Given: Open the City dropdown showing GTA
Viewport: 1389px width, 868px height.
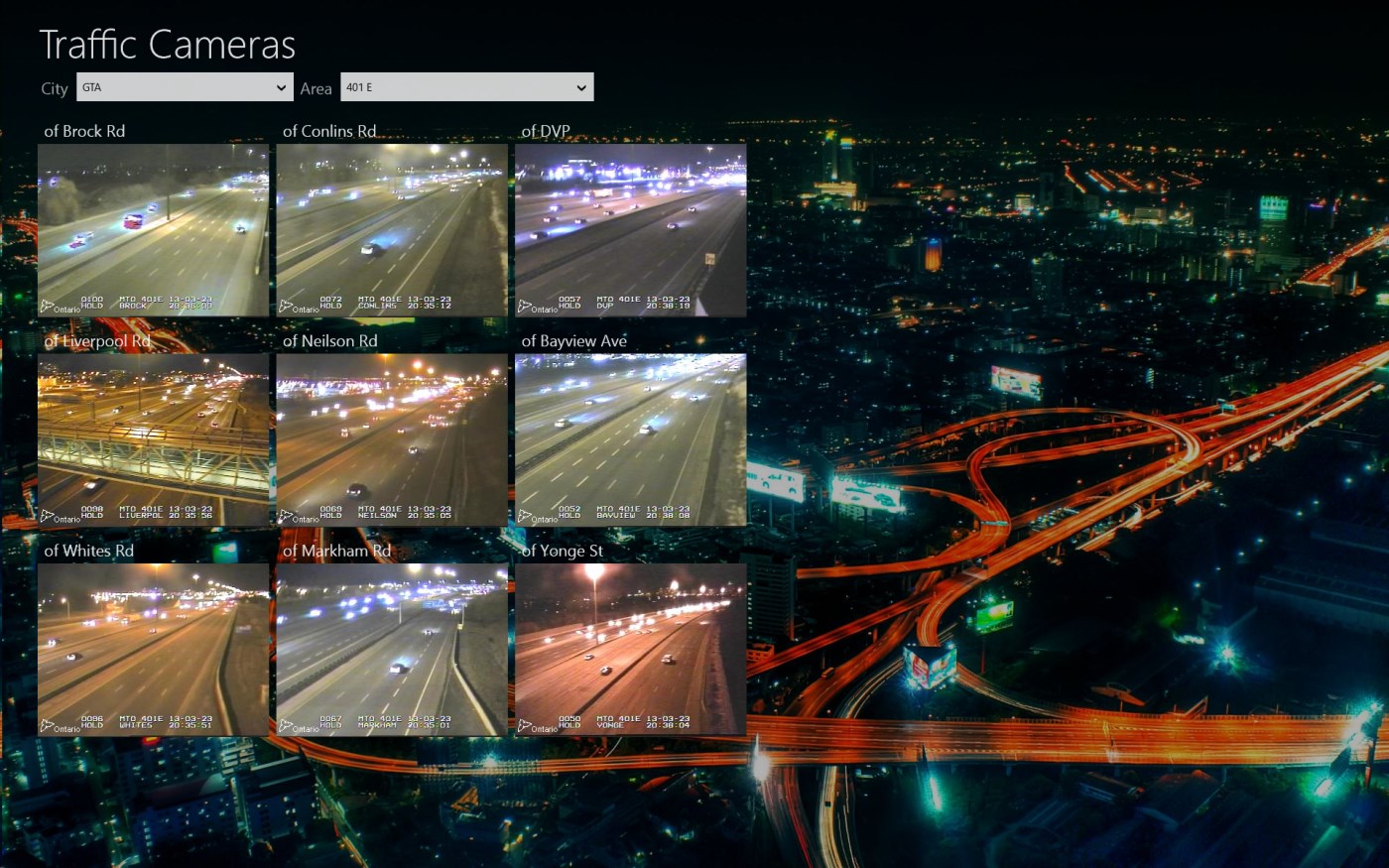Looking at the screenshot, I should pyautogui.click(x=185, y=87).
